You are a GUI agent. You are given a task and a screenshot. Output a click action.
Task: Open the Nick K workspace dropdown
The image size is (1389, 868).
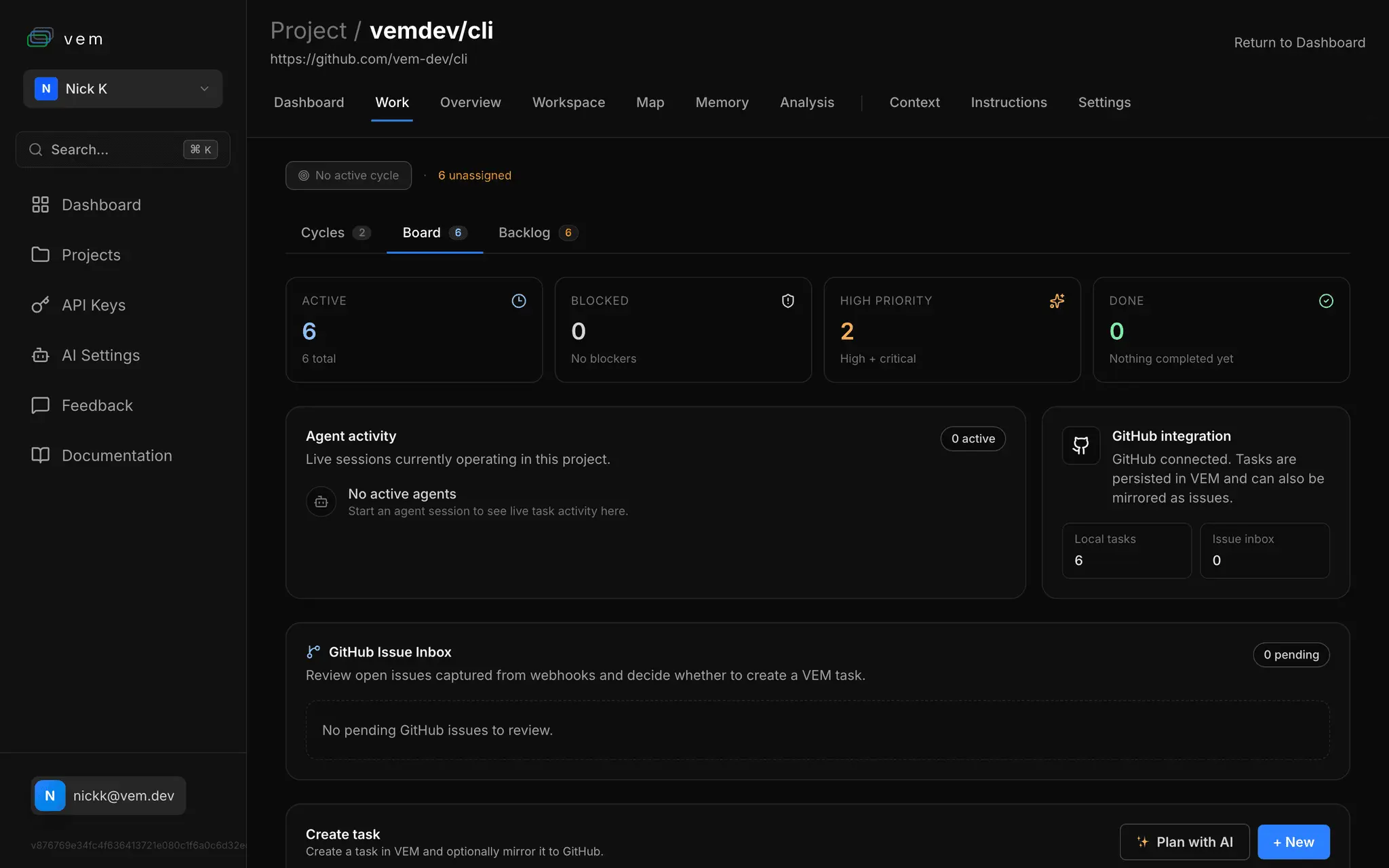coord(123,89)
